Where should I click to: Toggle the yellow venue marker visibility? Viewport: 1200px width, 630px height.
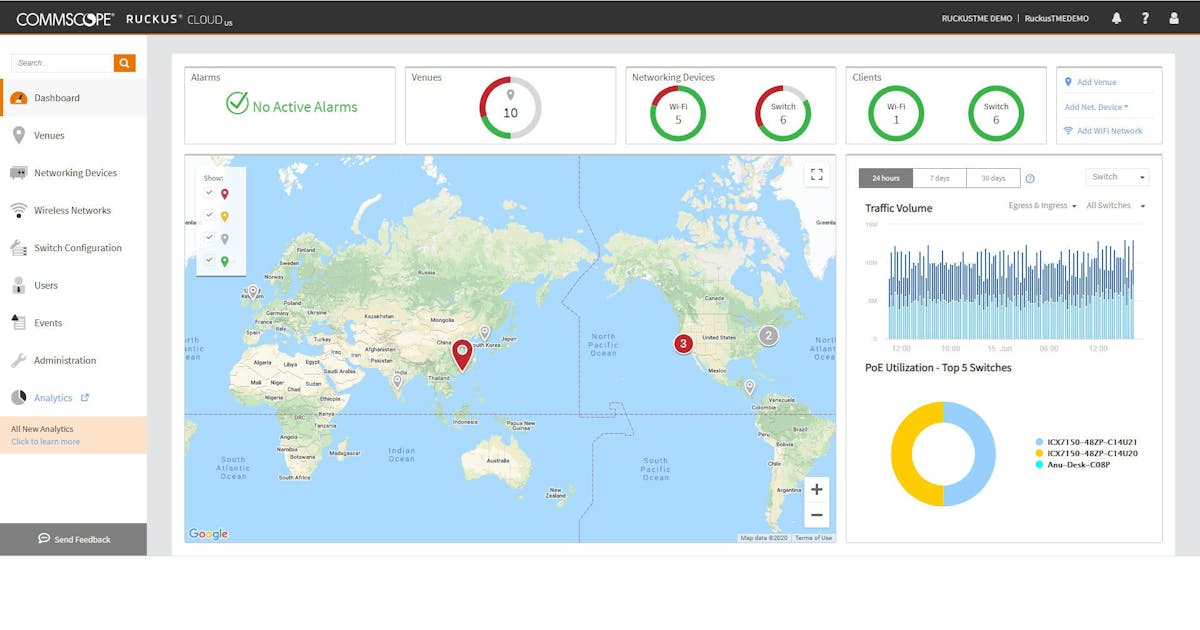pos(208,214)
